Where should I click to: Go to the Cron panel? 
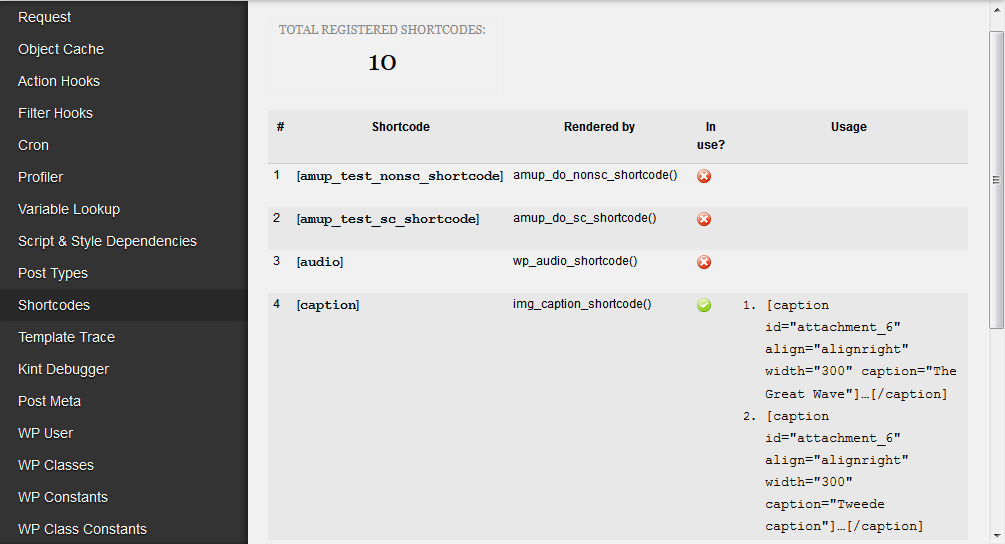click(x=33, y=145)
